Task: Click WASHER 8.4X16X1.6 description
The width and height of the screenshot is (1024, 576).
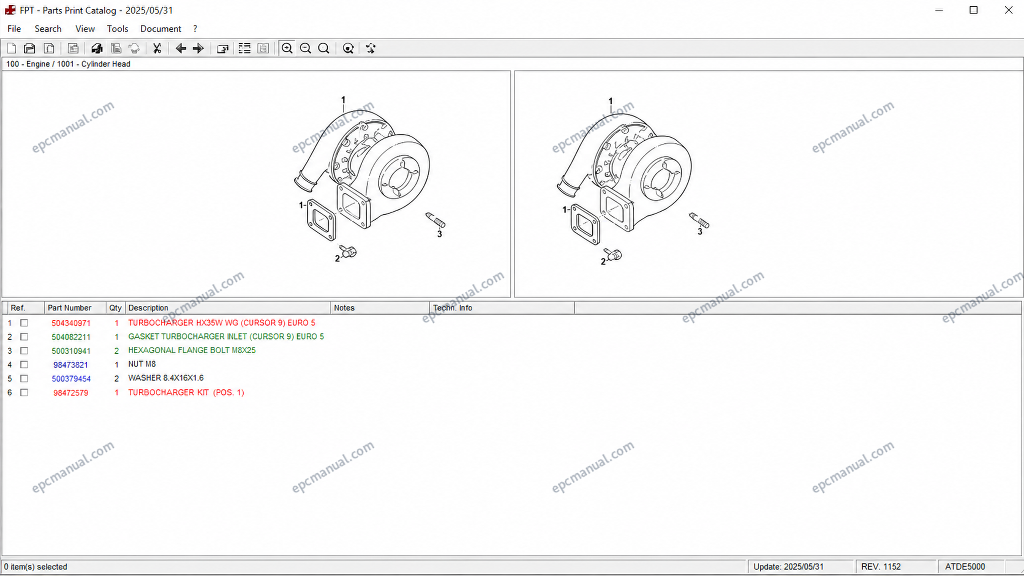Action: [166, 377]
